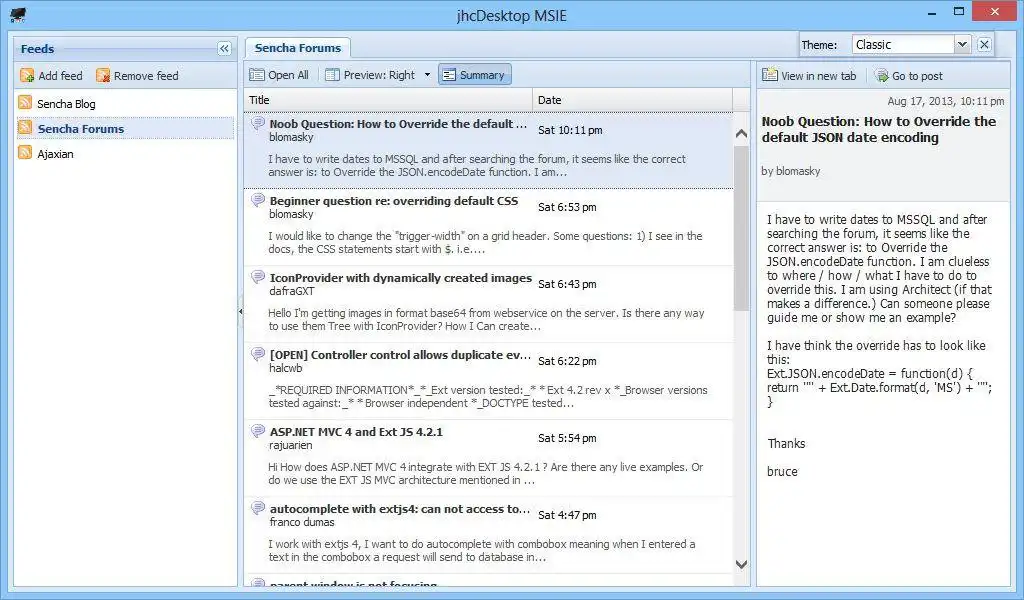Viewport: 1024px width, 600px height.
Task: Click the 'Sat 4:47 pm' date cell
Action: pyautogui.click(x=567, y=515)
